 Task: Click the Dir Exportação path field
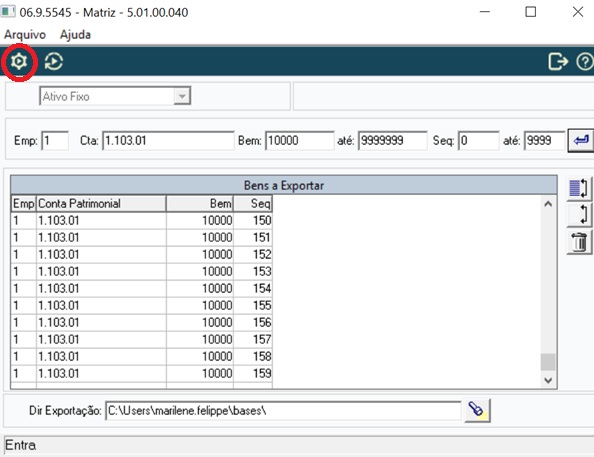[x=283, y=411]
